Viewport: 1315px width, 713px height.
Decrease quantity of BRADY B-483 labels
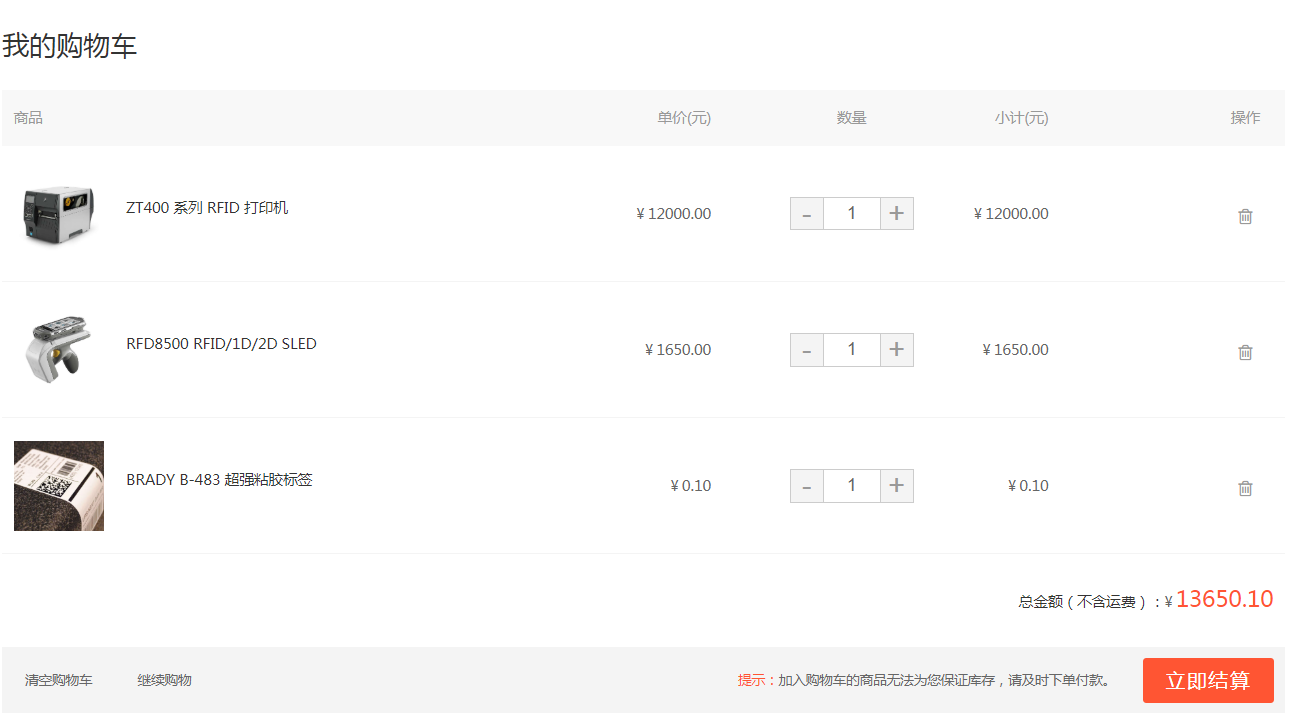point(807,486)
